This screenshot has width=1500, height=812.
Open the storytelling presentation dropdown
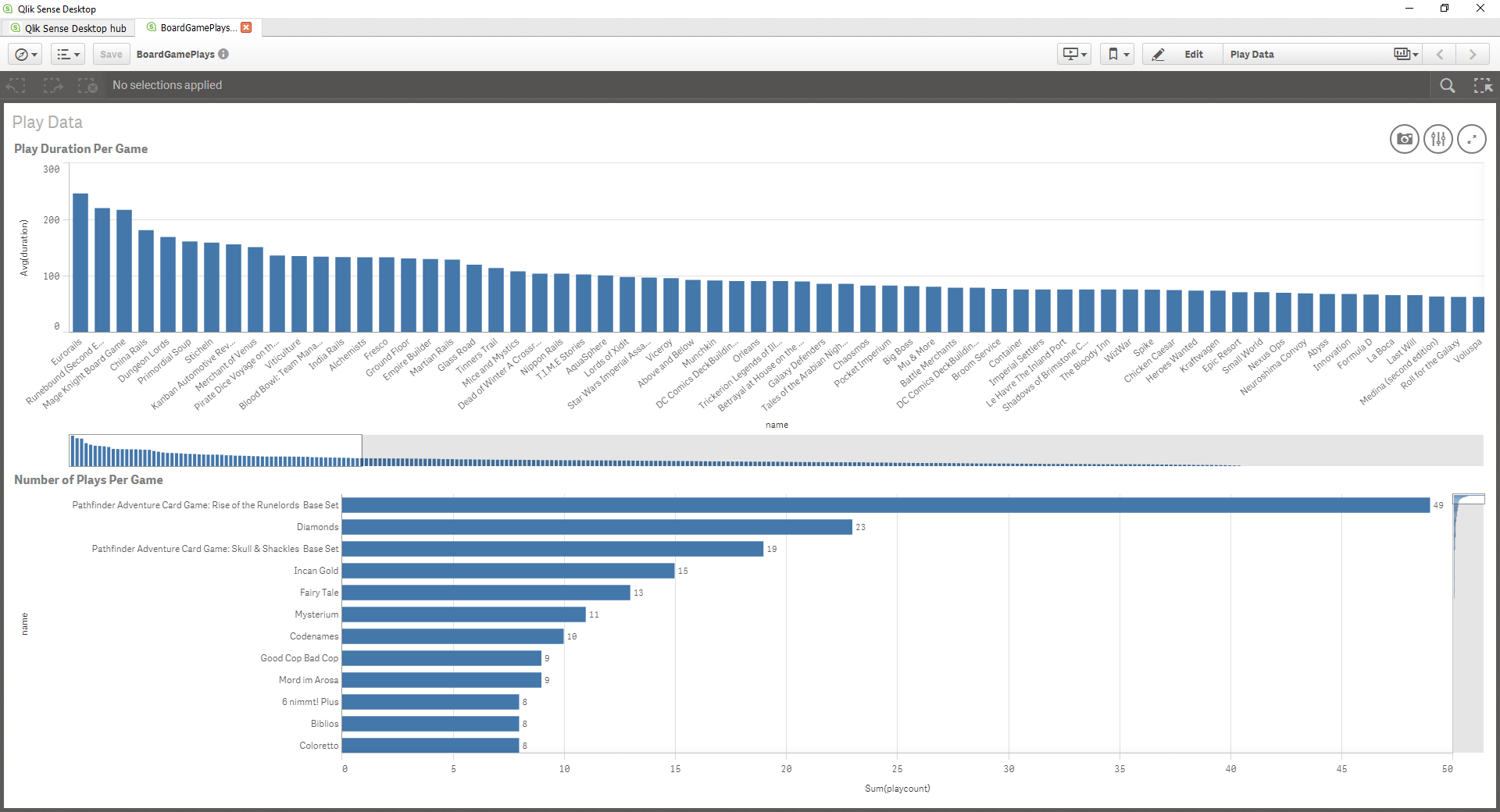[x=1074, y=54]
